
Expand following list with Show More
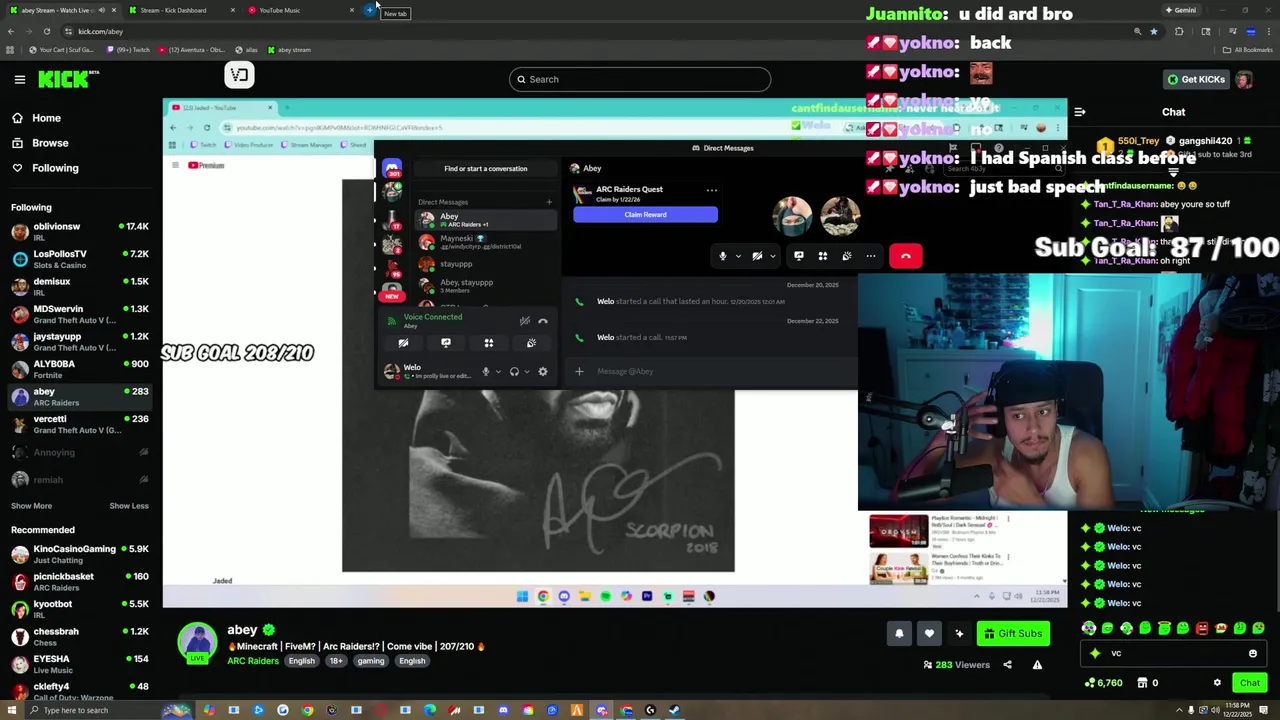coord(31,506)
